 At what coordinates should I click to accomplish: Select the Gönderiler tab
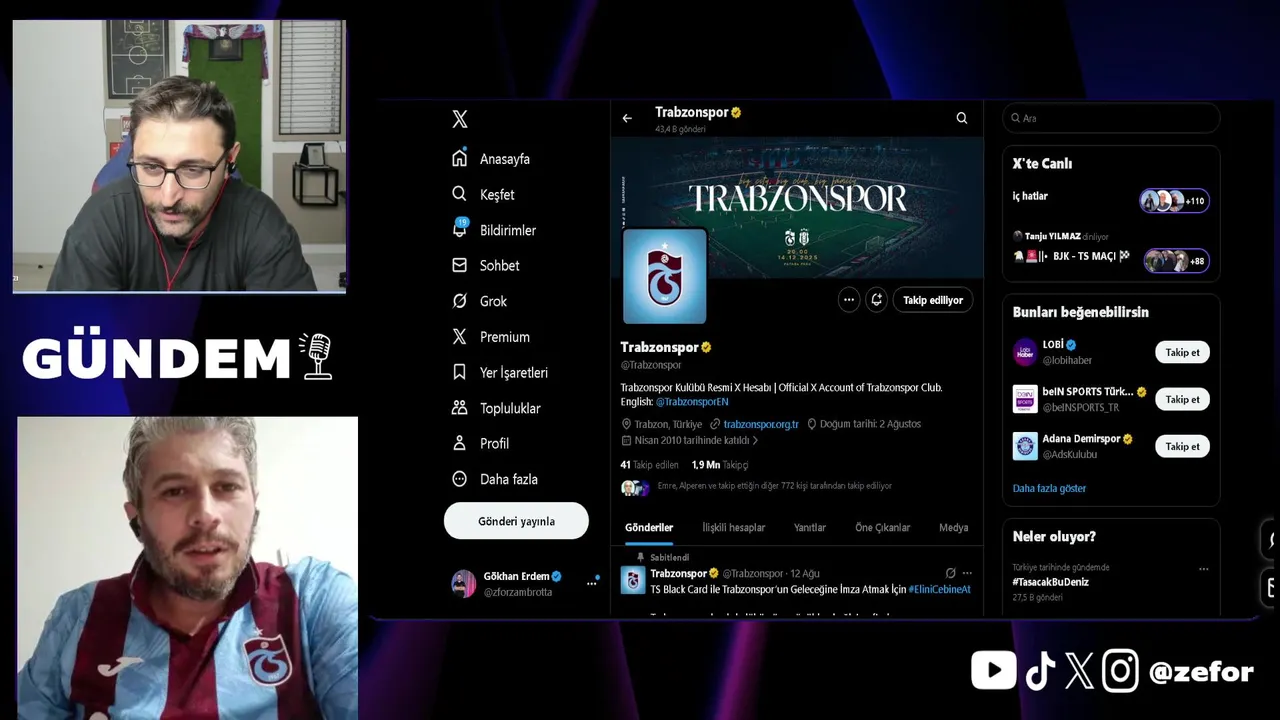tap(649, 527)
